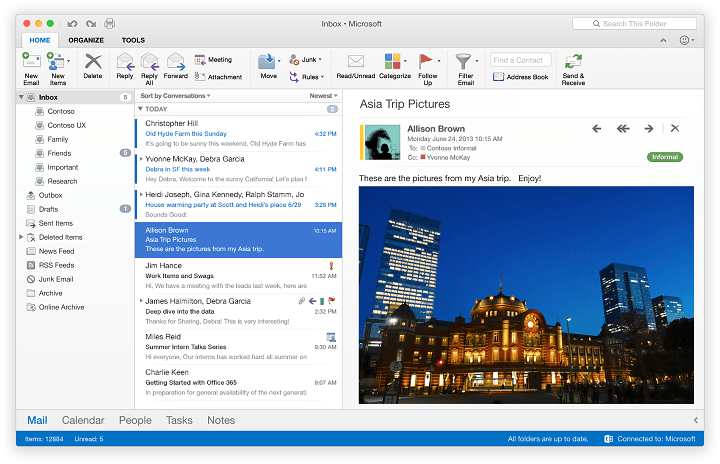Open Sort by Conversations dropdown
This screenshot has height=464, width=720.
click(176, 96)
